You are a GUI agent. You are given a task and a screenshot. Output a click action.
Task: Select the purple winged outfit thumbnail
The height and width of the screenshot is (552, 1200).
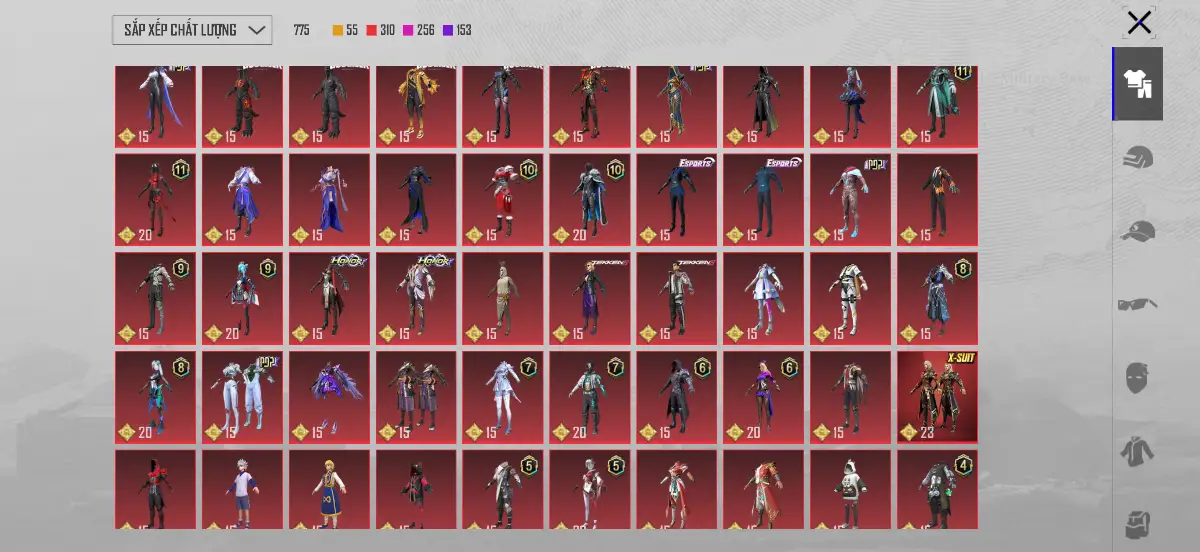pyautogui.click(x=329, y=396)
